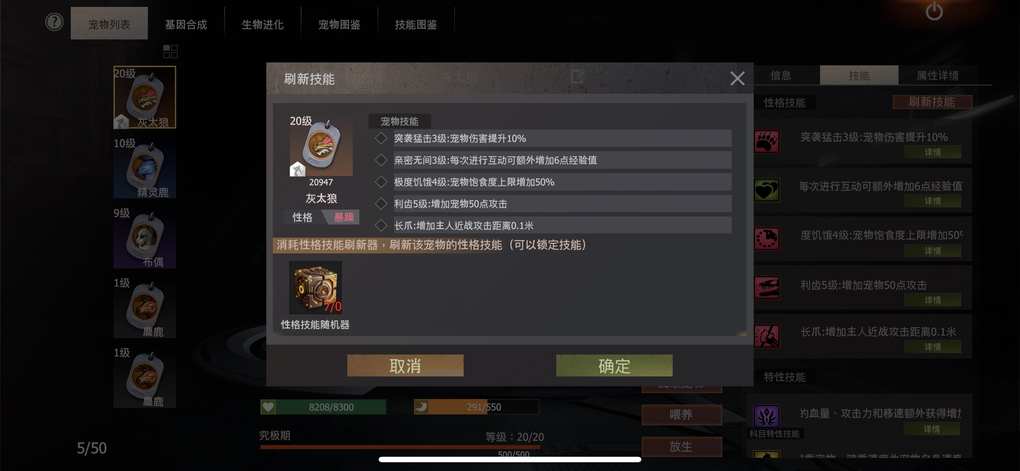Switch to 宠物图鉴 tab
This screenshot has height=471, width=1020.
click(339, 25)
